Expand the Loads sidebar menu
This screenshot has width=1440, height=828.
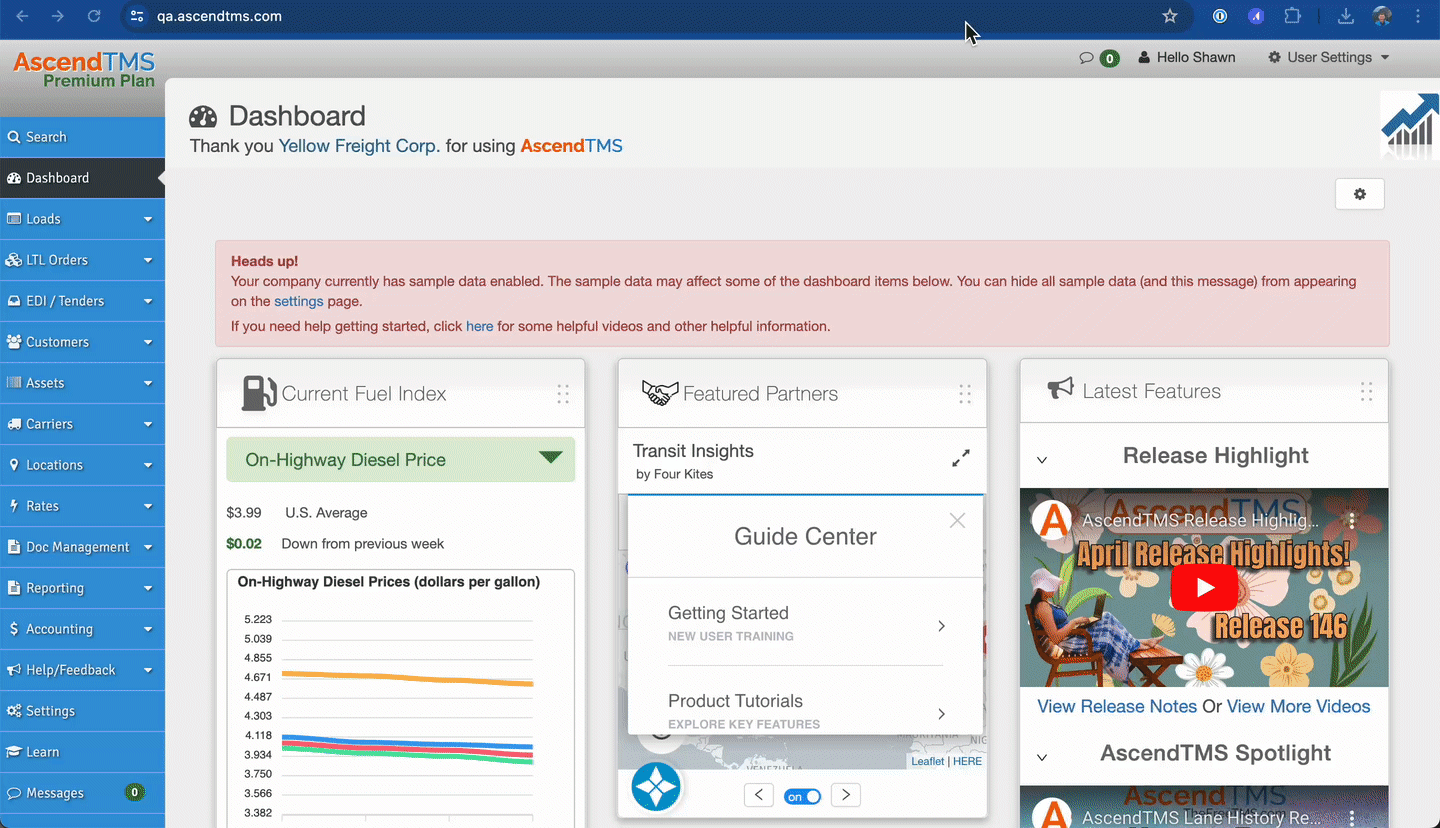coord(82,219)
